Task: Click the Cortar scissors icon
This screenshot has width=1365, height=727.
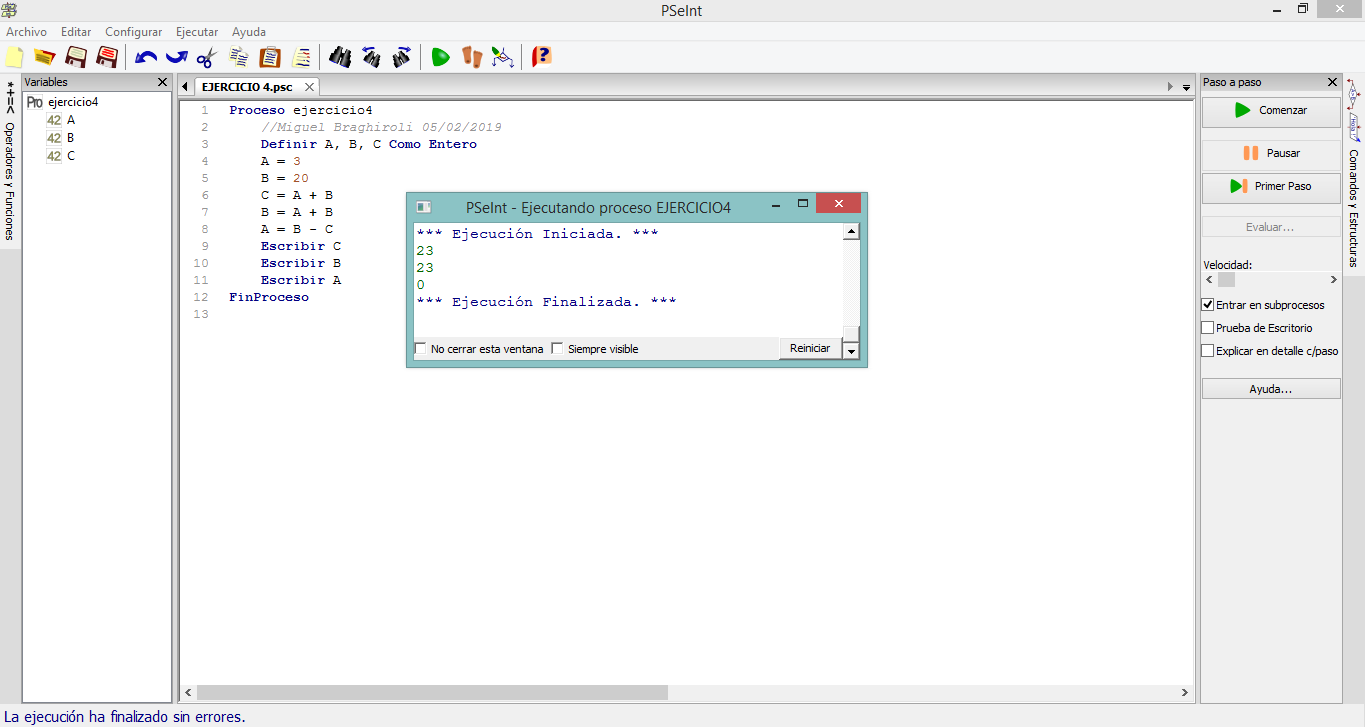Action: 207,57
